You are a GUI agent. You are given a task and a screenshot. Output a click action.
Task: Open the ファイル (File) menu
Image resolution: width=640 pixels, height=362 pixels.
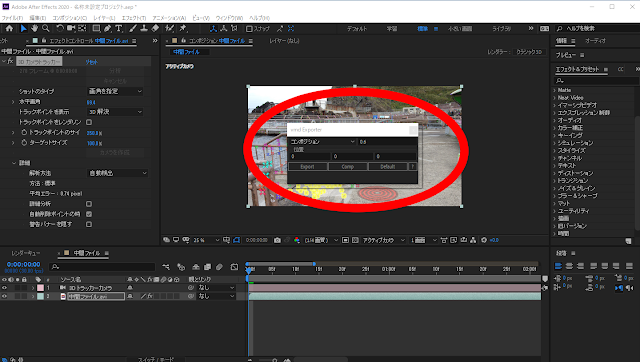tap(12, 18)
